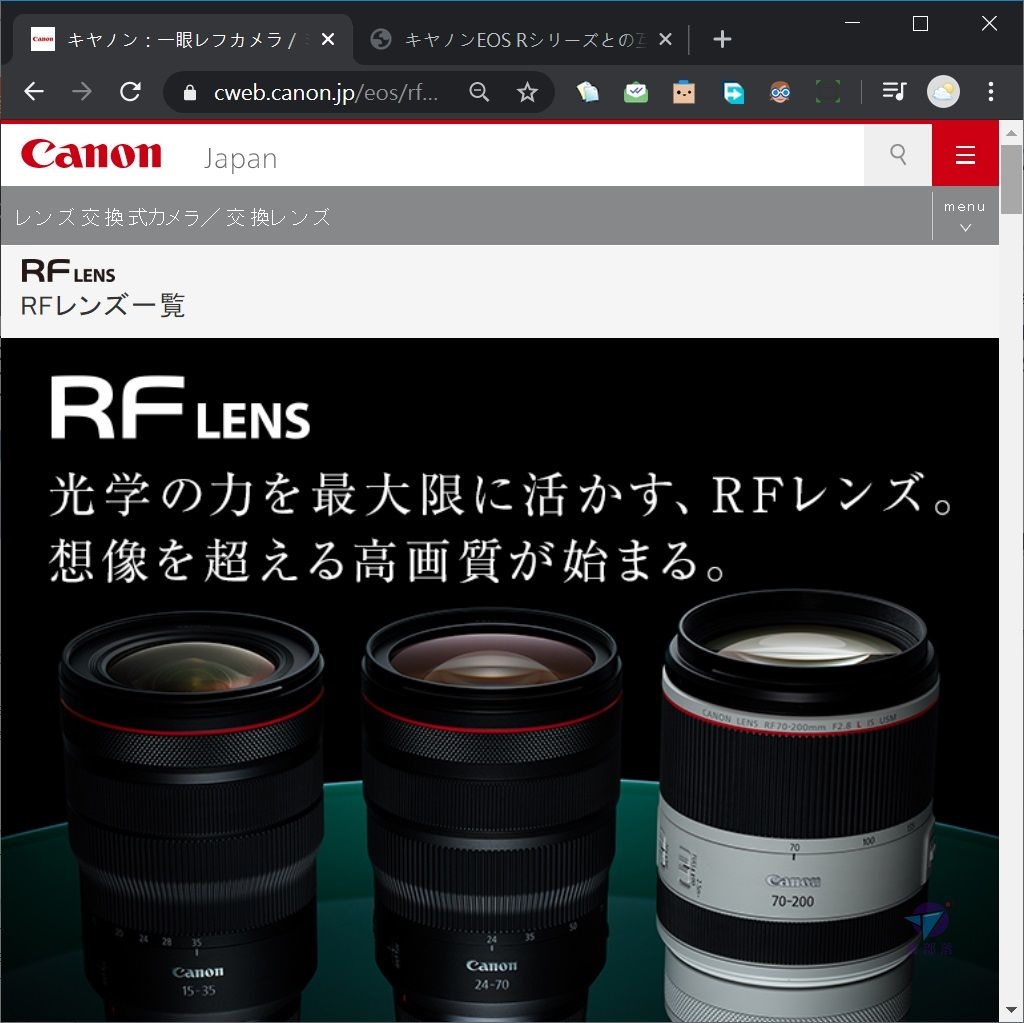Open the paper-sheets extension icon
Image resolution: width=1024 pixels, height=1023 pixels.
point(587,92)
